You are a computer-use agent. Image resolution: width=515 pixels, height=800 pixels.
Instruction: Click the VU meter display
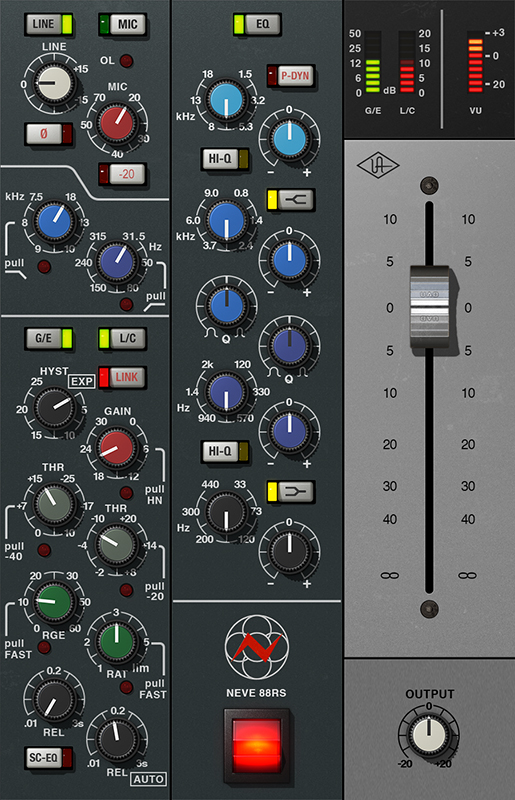point(475,62)
